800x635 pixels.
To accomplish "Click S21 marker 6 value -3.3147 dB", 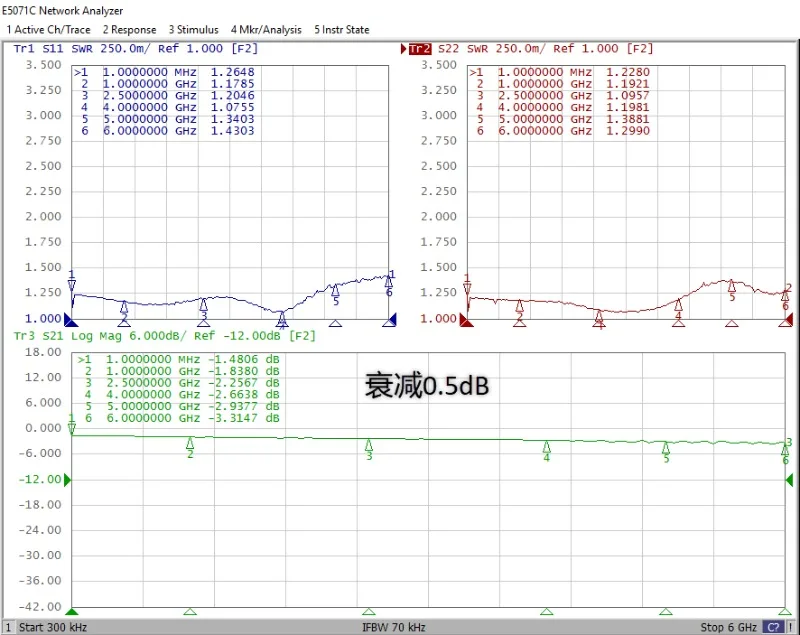I will [x=244, y=418].
